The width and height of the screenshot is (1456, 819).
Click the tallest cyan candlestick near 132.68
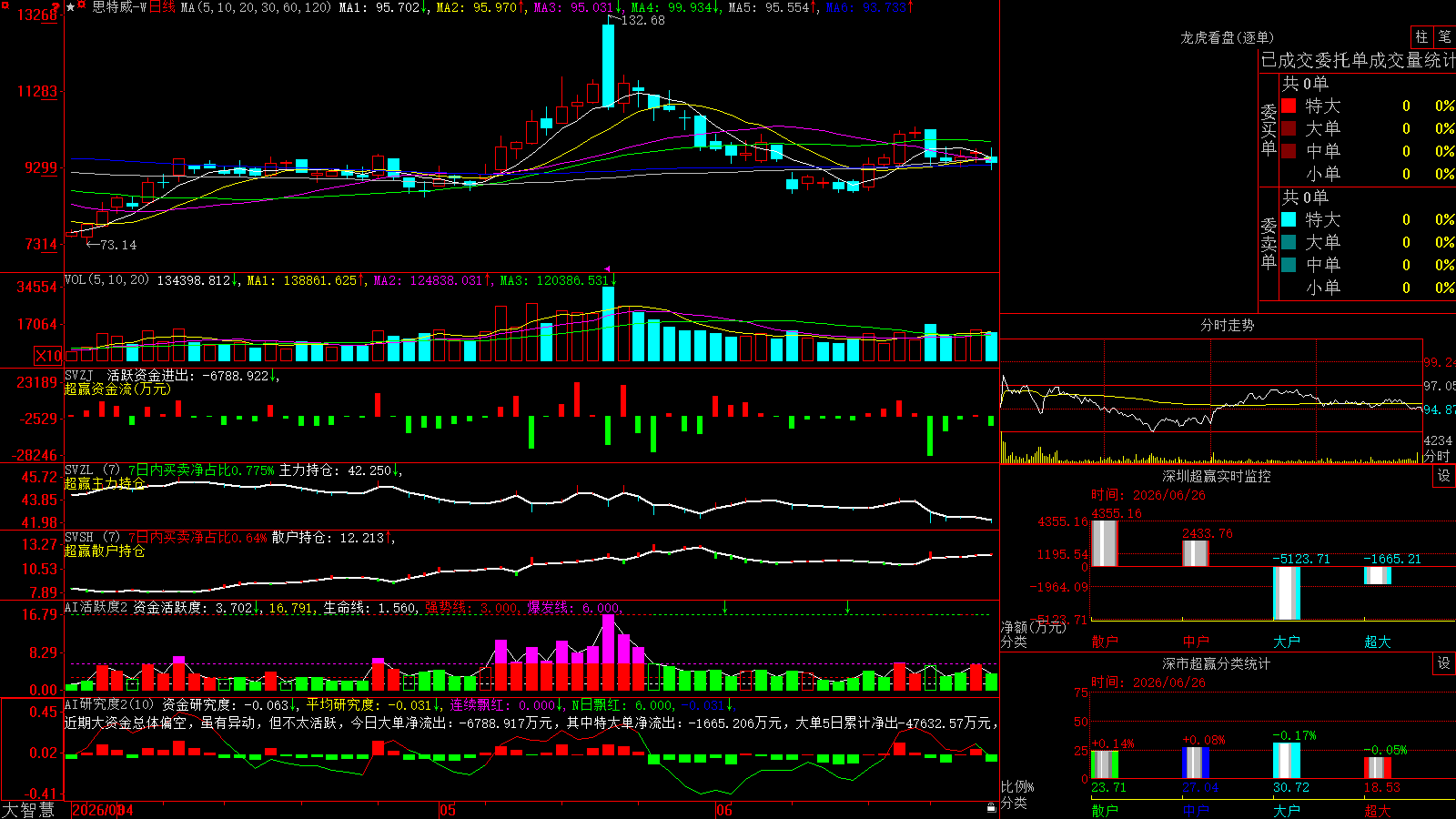coord(608,66)
